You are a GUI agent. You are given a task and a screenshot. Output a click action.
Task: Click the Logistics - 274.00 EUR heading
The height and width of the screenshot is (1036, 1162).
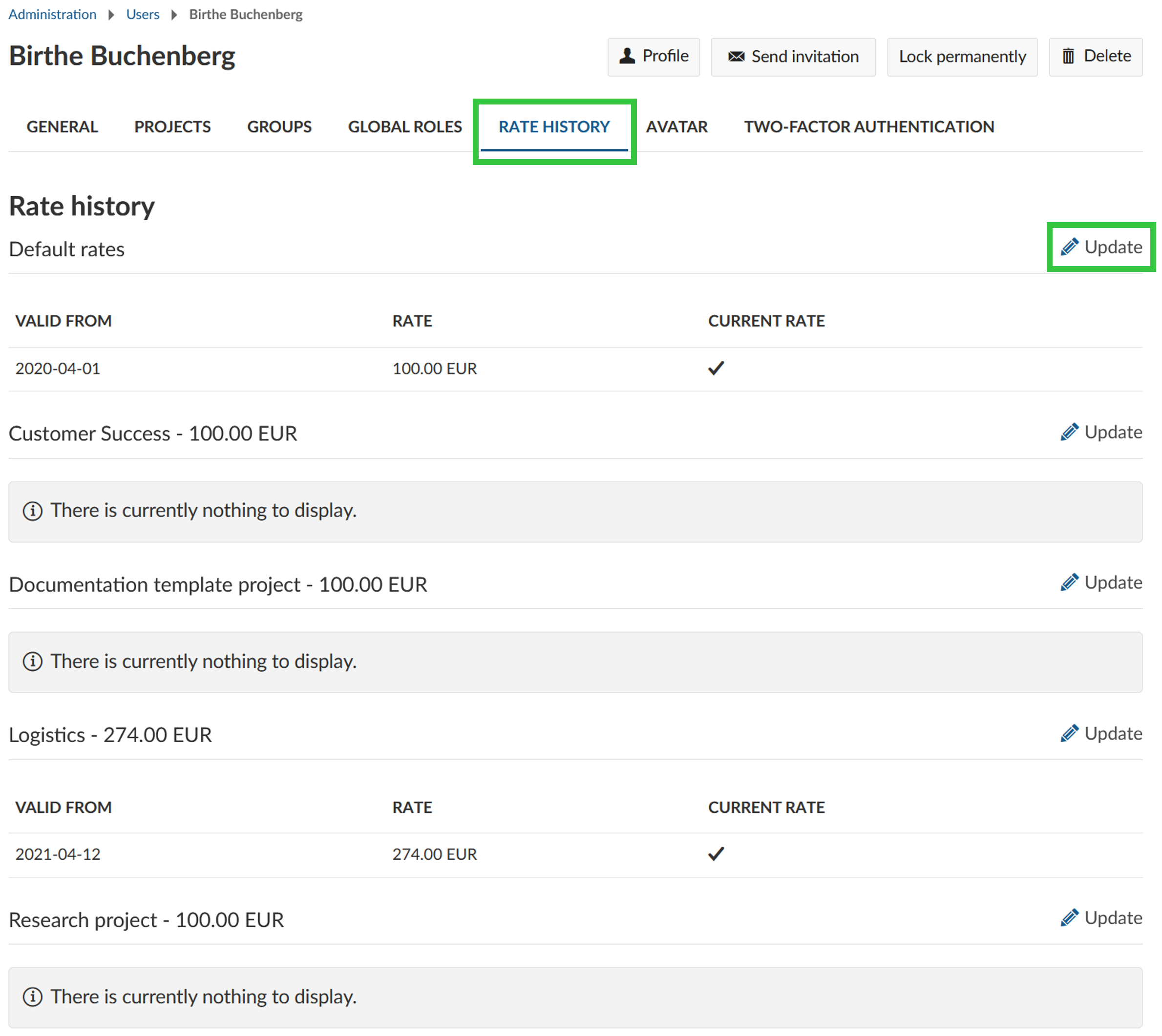tap(110, 735)
